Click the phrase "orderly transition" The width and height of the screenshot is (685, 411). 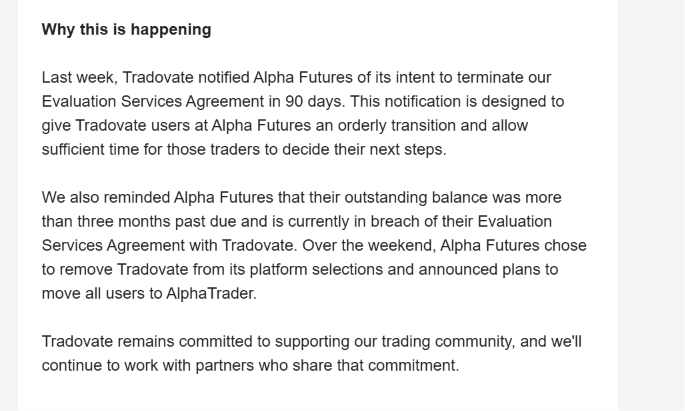click(397, 125)
